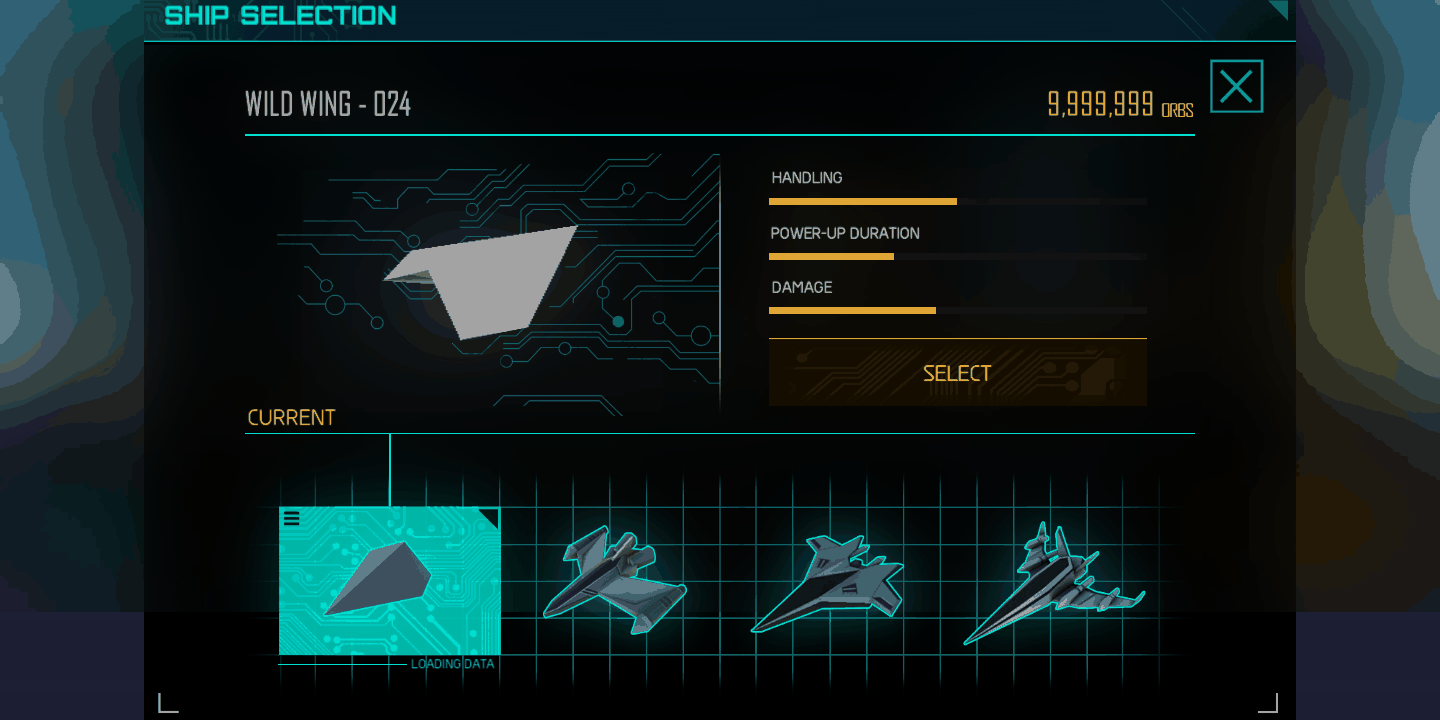Click the teal corner triangle beside the header
Image resolution: width=1440 pixels, height=720 pixels.
pos(1280,9)
